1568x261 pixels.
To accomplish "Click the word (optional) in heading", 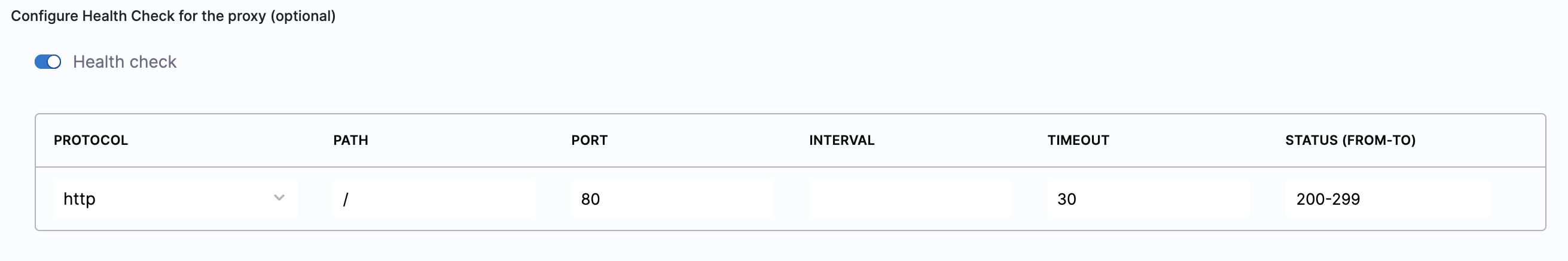I will [x=303, y=16].
